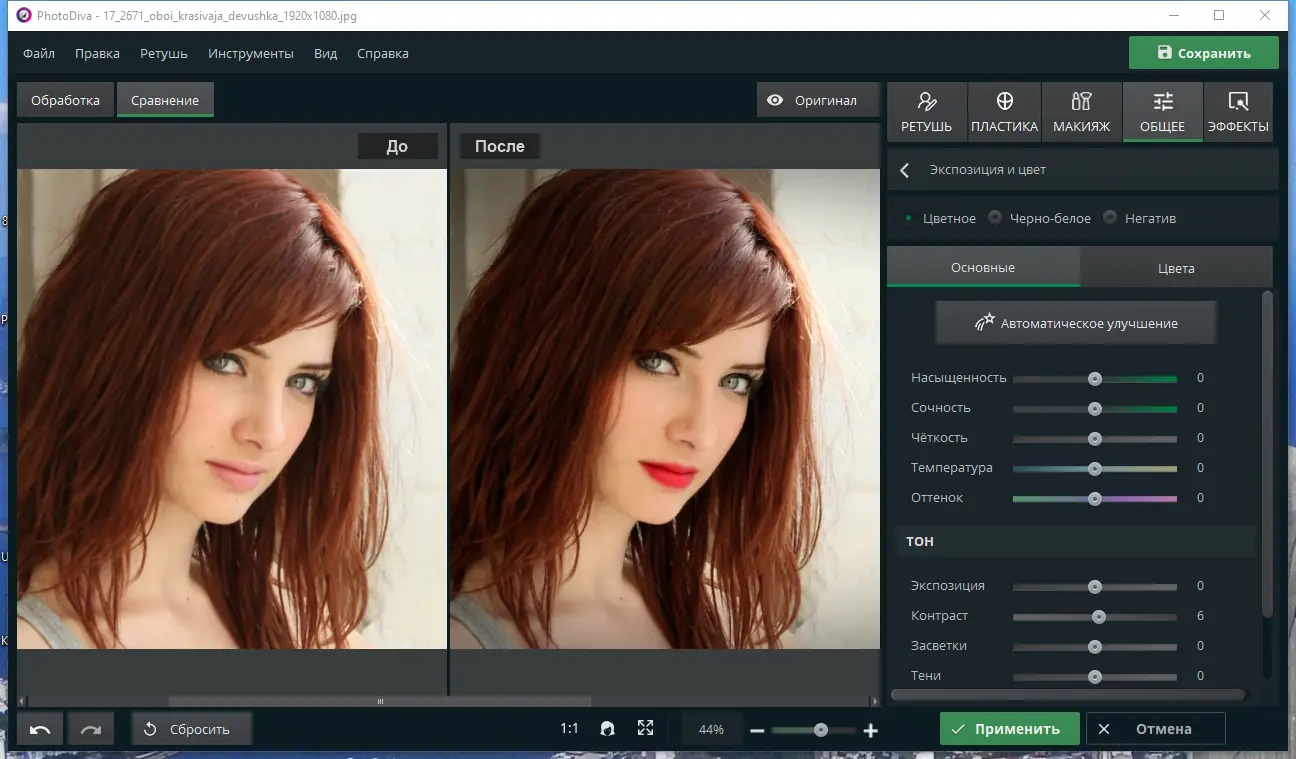Screen dimensions: 1296x759
Task: Click the undo arrow icon
Action: [x=40, y=729]
